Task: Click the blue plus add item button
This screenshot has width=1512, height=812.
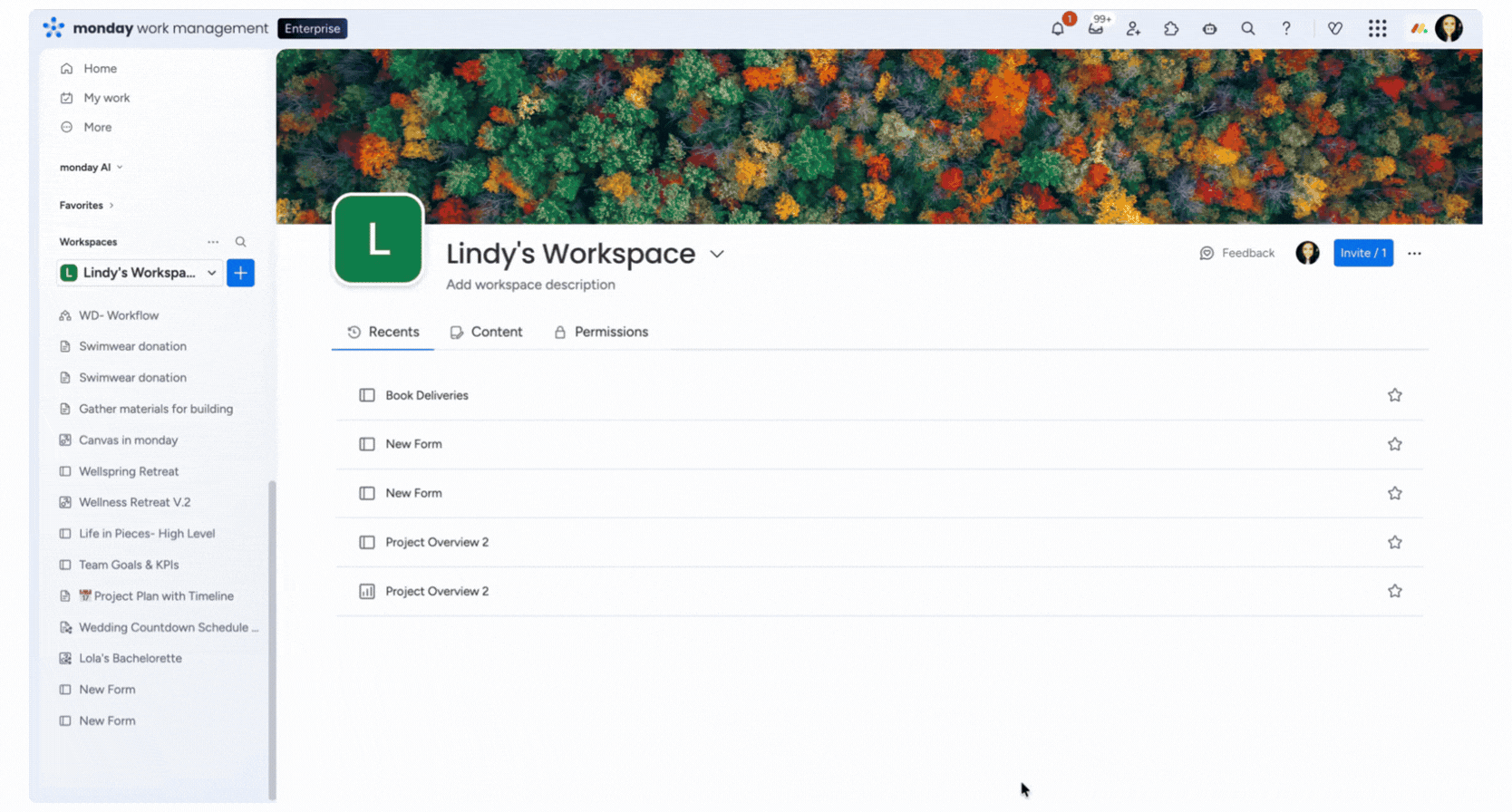Action: [240, 273]
